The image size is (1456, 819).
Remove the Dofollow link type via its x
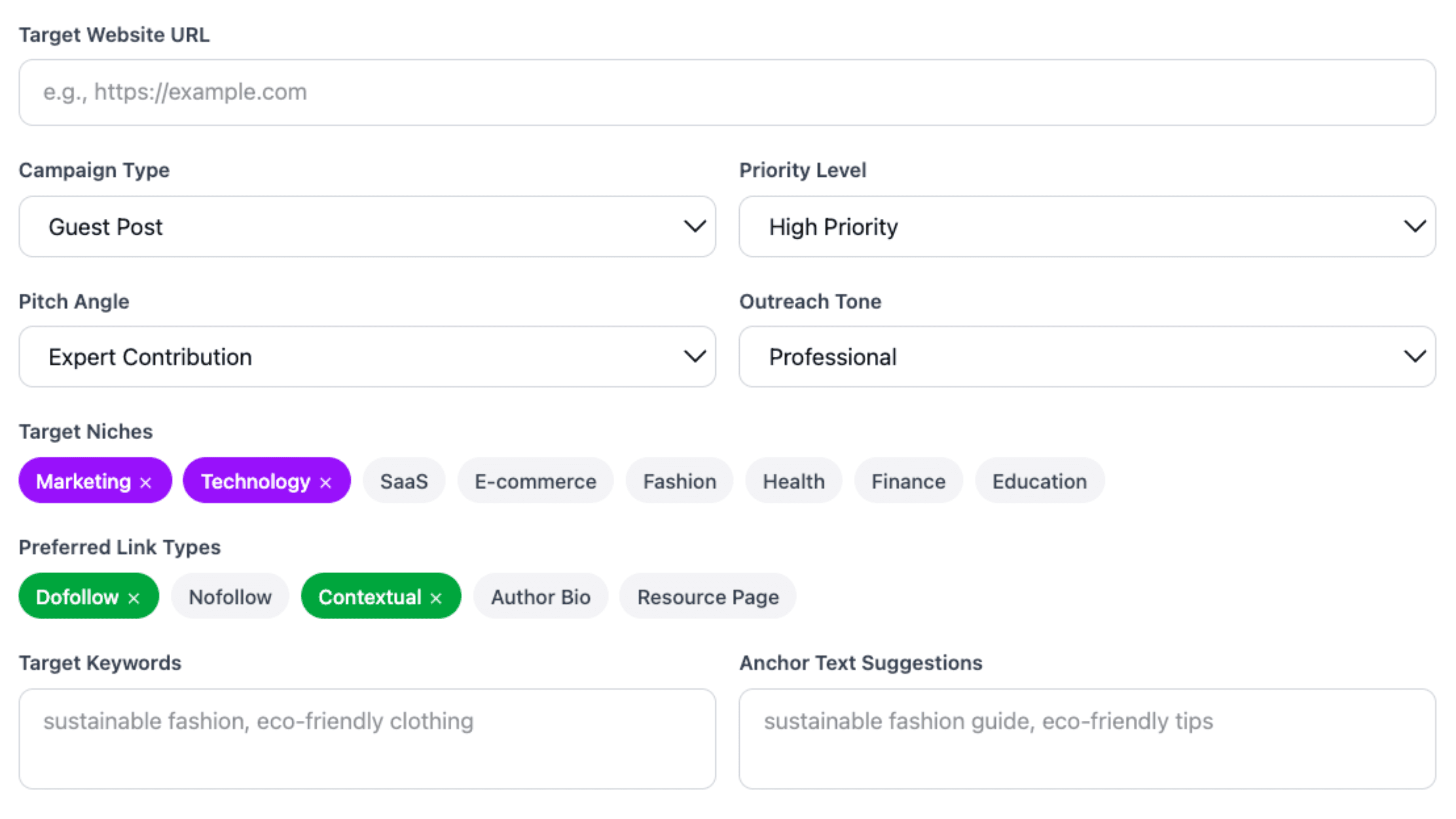coord(133,598)
